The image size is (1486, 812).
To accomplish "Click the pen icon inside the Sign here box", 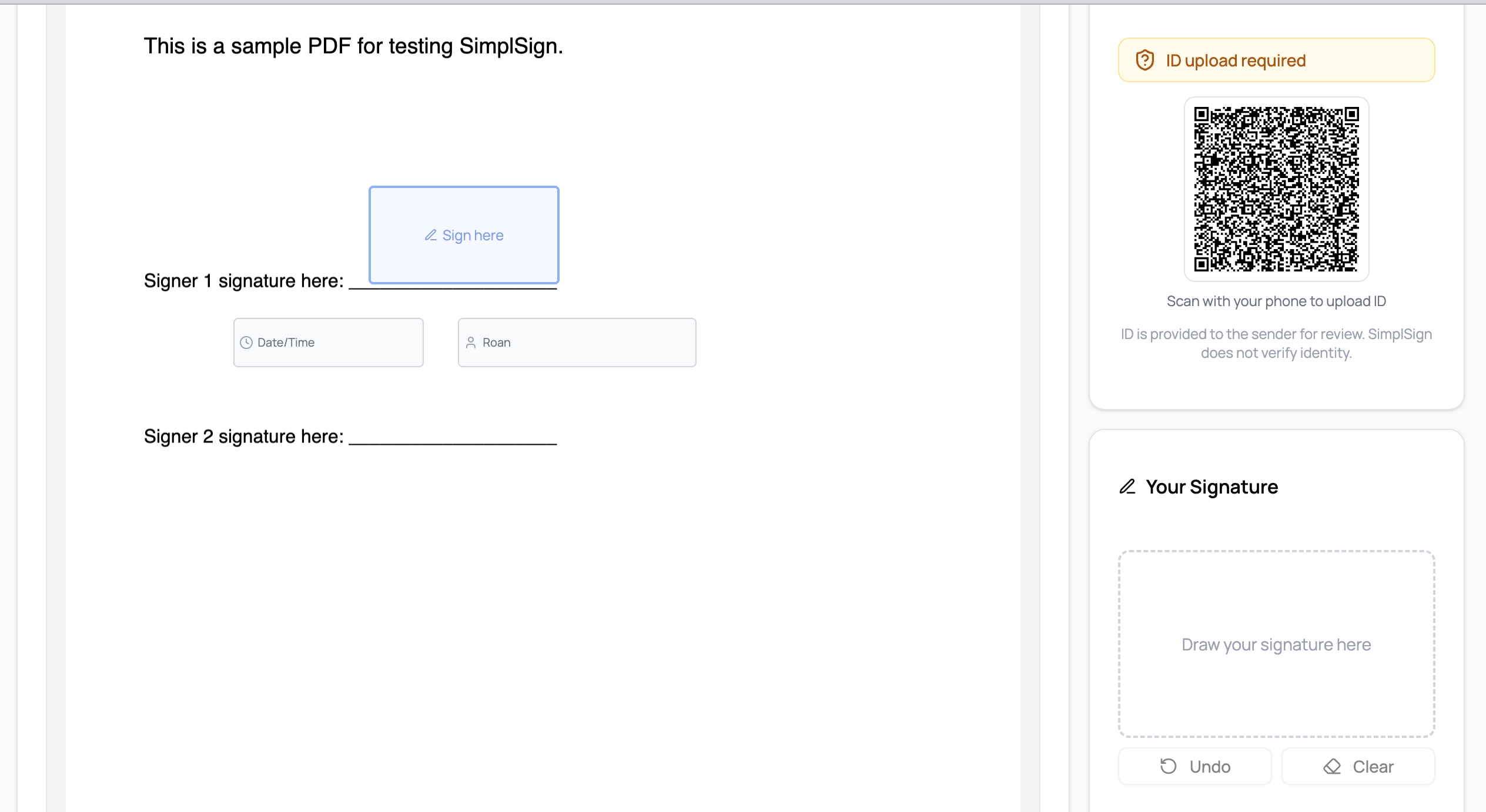I will (x=431, y=234).
